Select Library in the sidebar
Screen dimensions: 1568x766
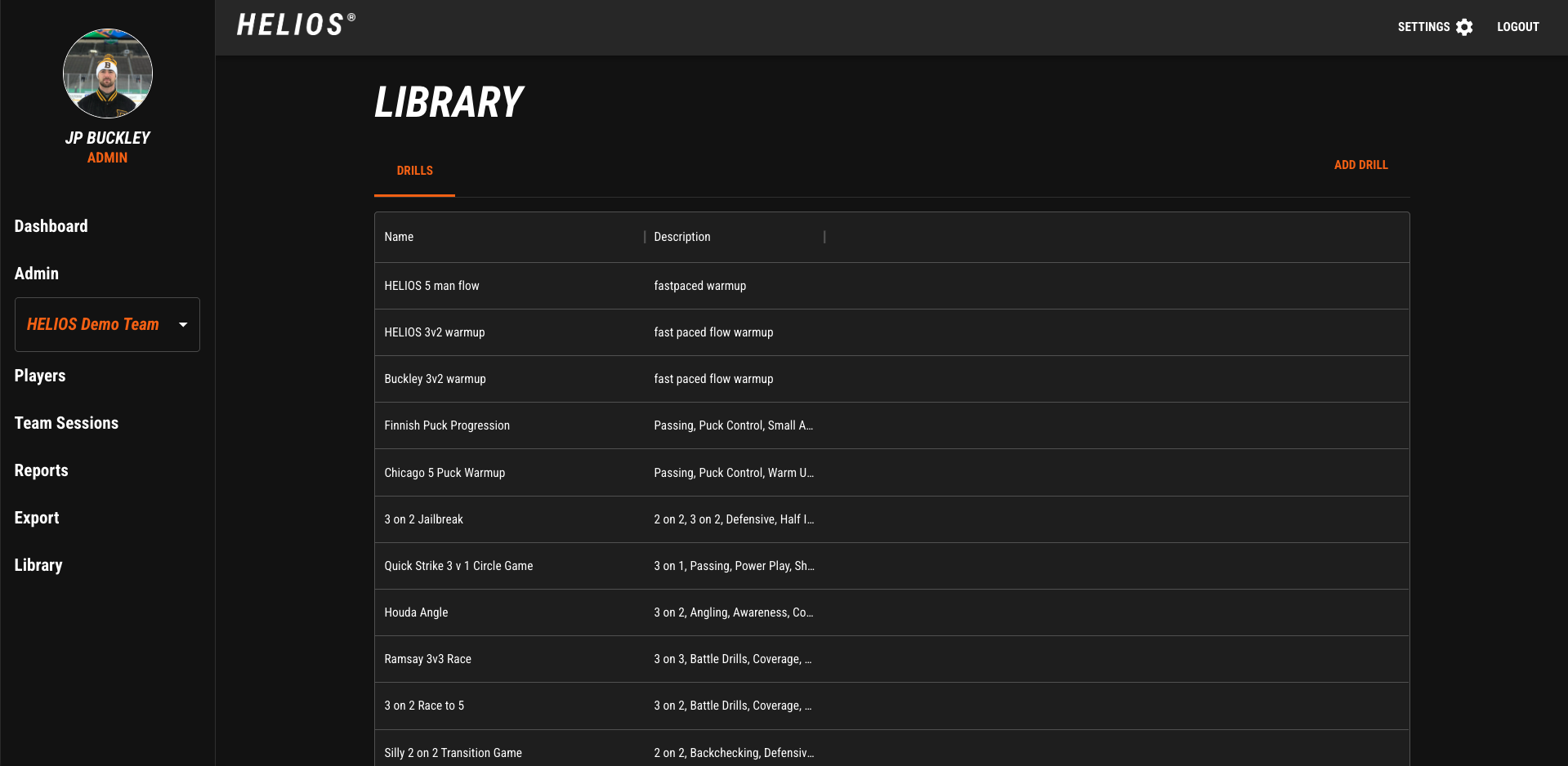click(38, 565)
